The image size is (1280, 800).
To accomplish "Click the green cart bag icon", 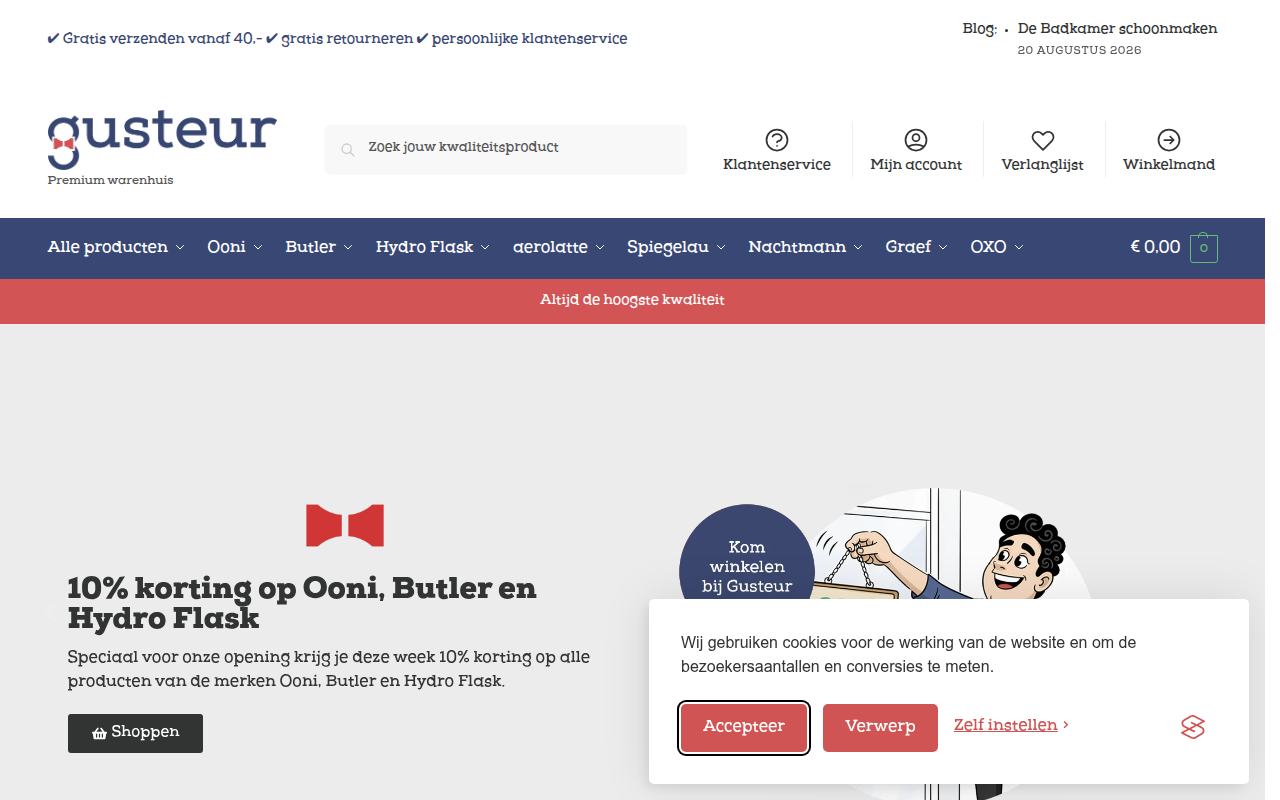I will pyautogui.click(x=1204, y=248).
